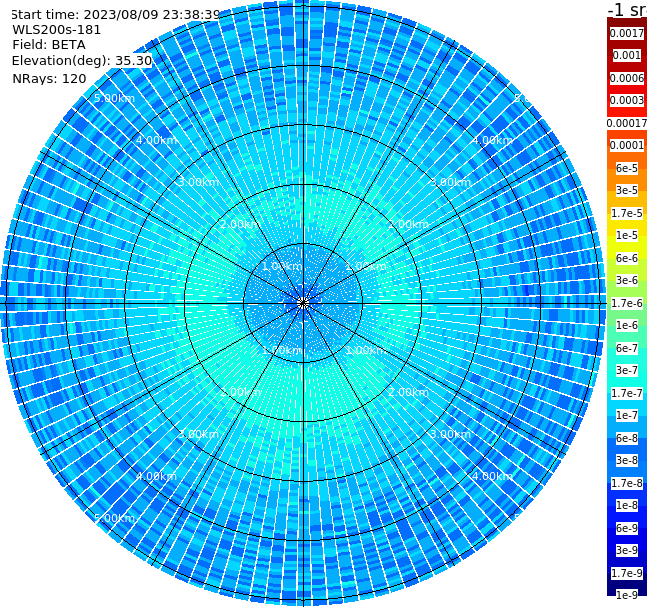Click the northwest 5.00km range ring label
This screenshot has width=647, height=607.
[114, 98]
